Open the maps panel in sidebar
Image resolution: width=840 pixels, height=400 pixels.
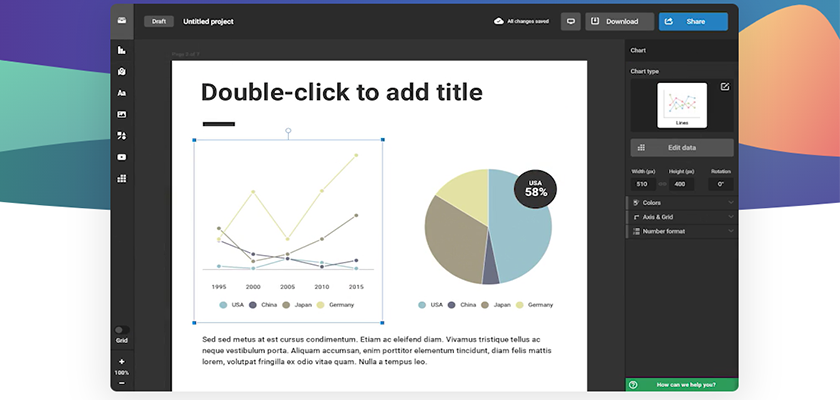(x=122, y=71)
